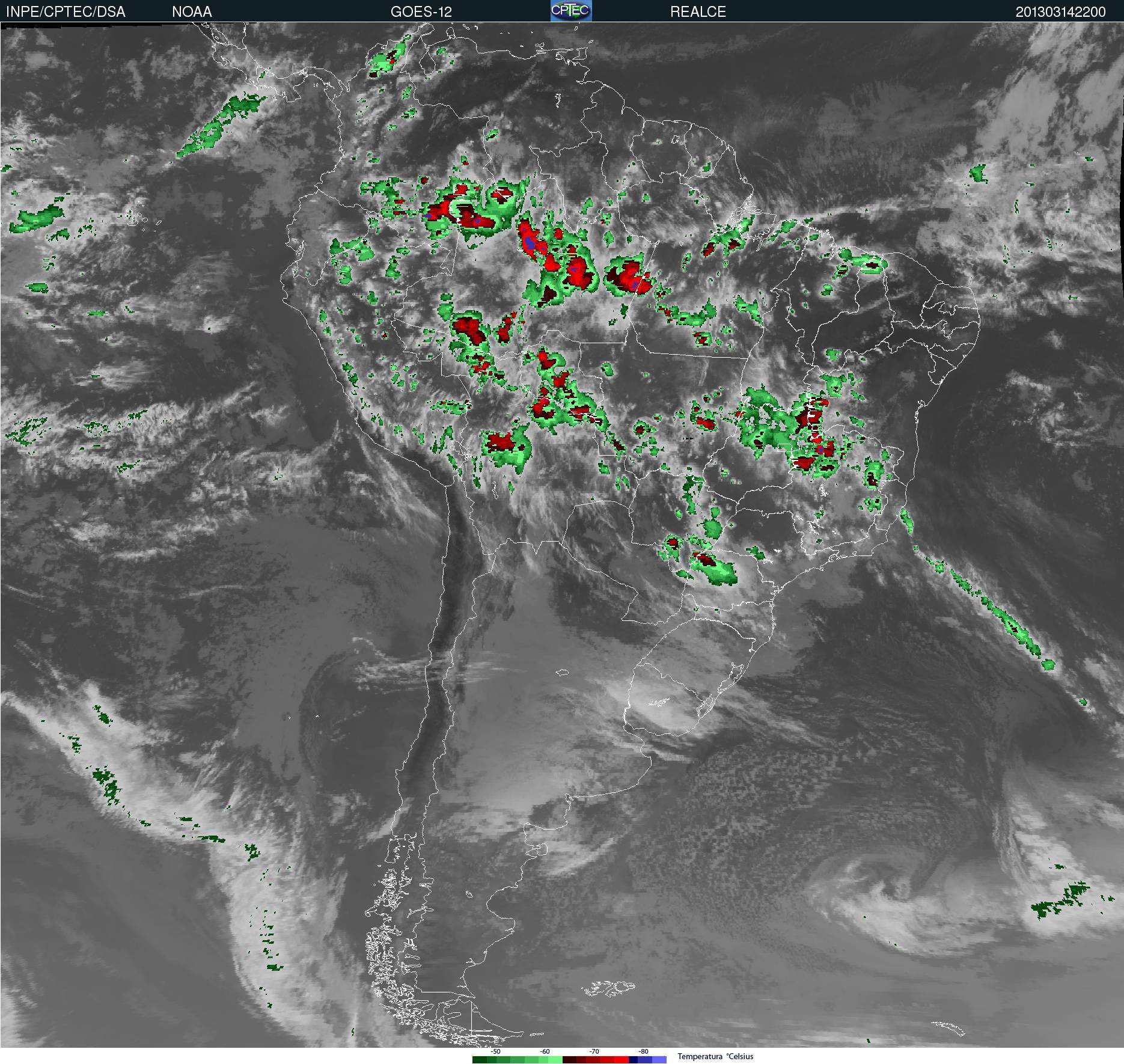Click the -50 legend value
The height and width of the screenshot is (1064, 1124).
(x=496, y=1051)
